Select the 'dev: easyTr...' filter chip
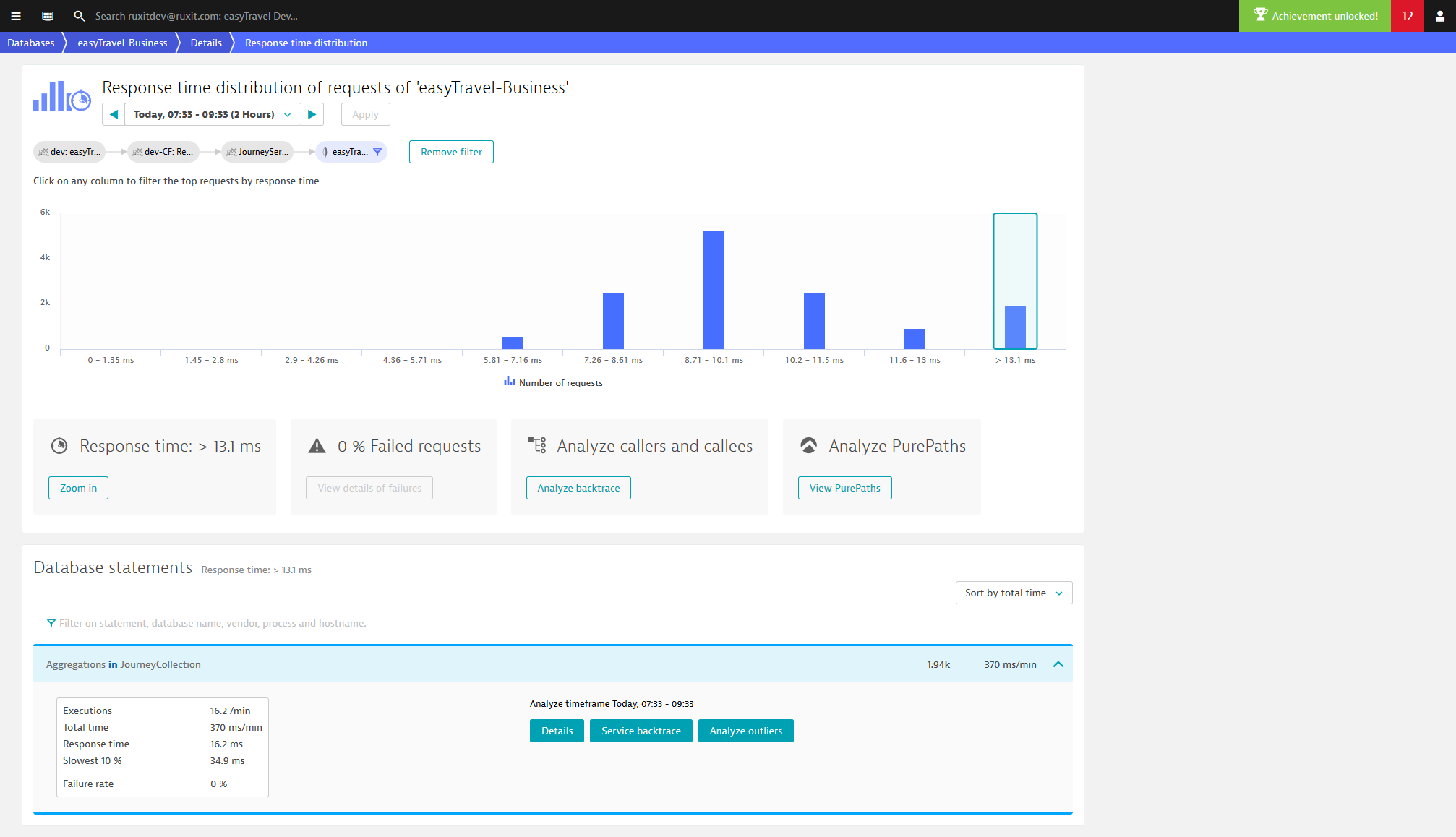Screen dimensions: 1456x837 click(x=69, y=152)
